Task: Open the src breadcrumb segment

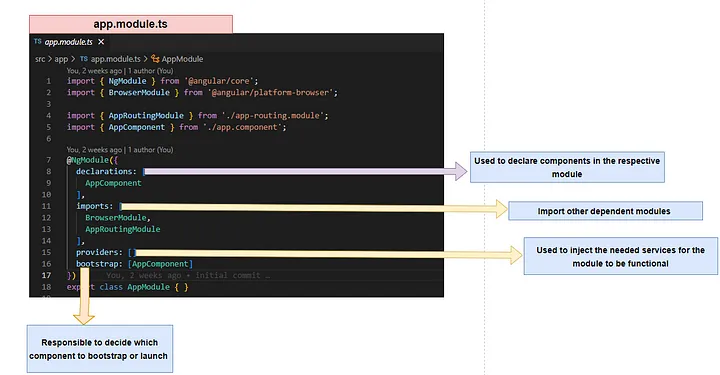Action: [x=40, y=59]
